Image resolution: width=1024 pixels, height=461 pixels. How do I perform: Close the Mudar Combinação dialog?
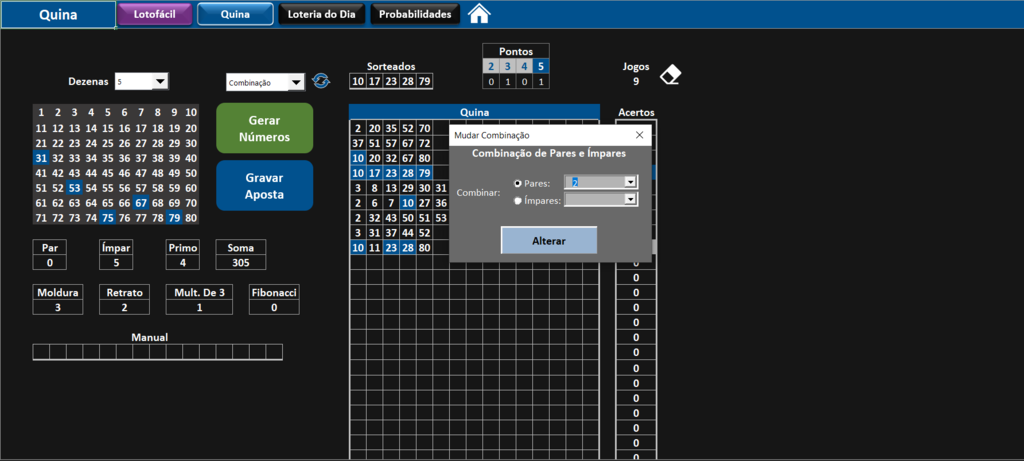pos(639,135)
